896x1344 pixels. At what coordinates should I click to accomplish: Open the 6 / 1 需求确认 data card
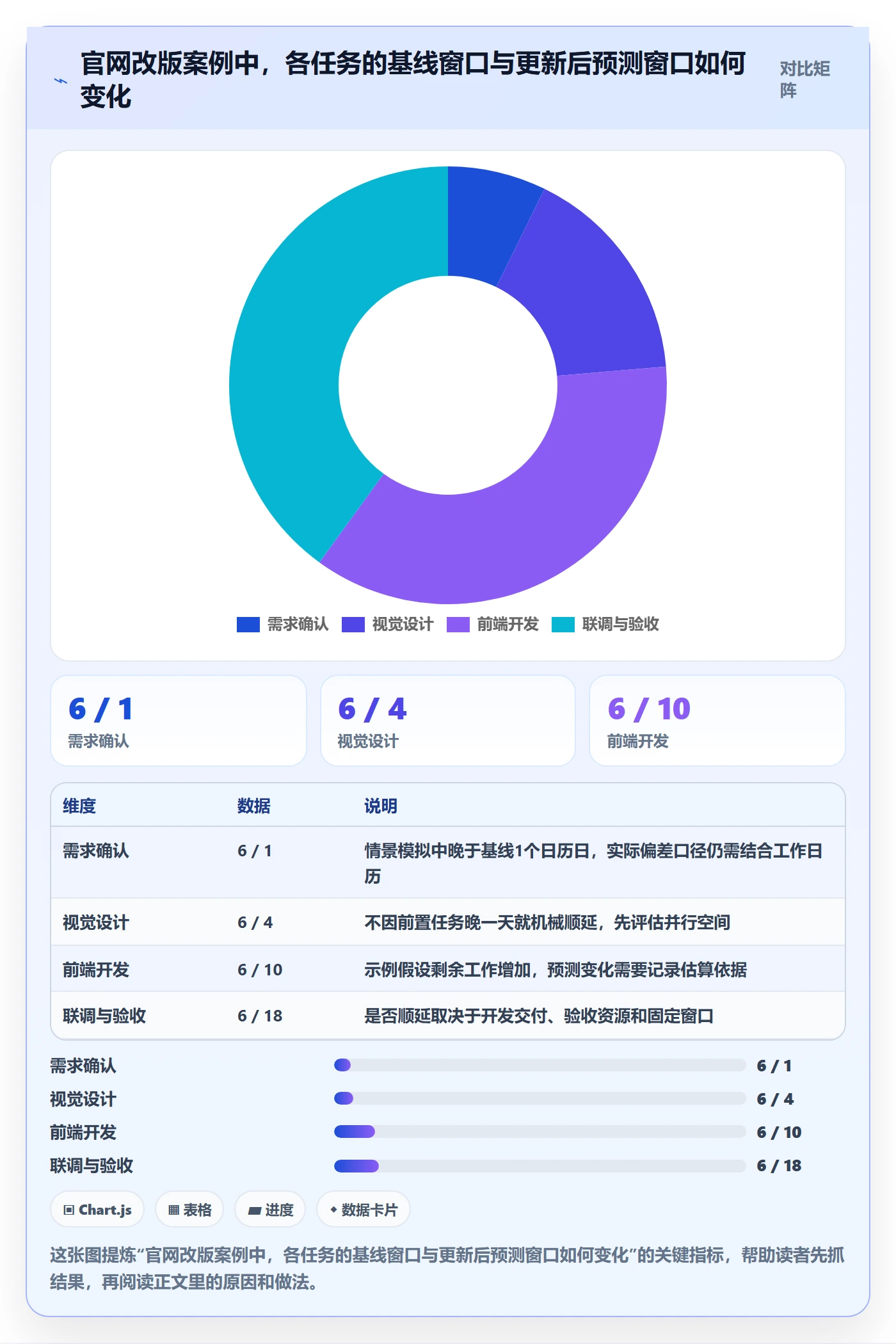point(179,721)
